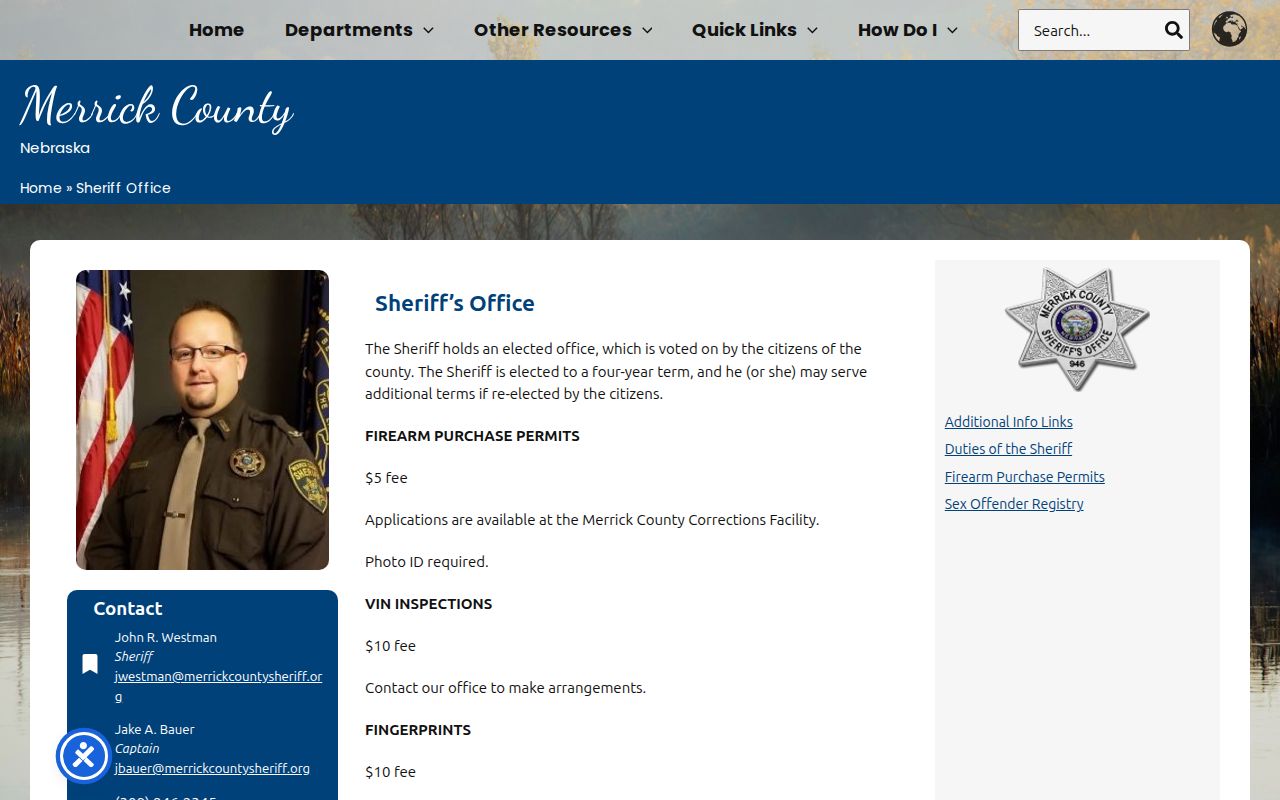
Task: Open the Firearm Purchase Permits sidebar link
Action: (x=1025, y=477)
